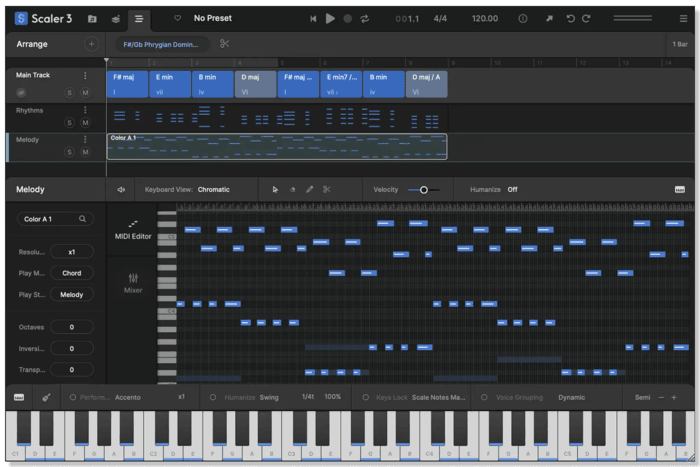The image size is (700, 467).
Task: Click the F#/Gb Phrygian Dominant scale button
Action: coord(160,44)
